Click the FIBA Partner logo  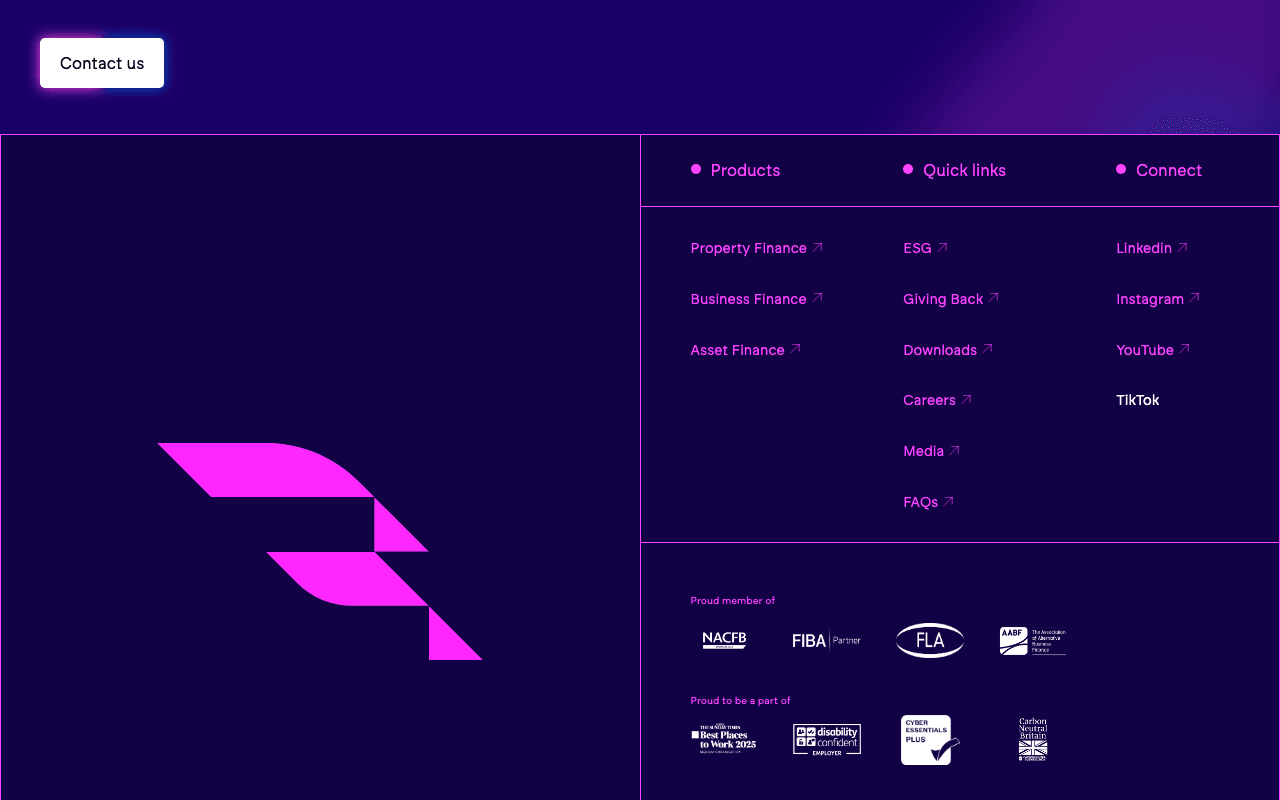(826, 640)
